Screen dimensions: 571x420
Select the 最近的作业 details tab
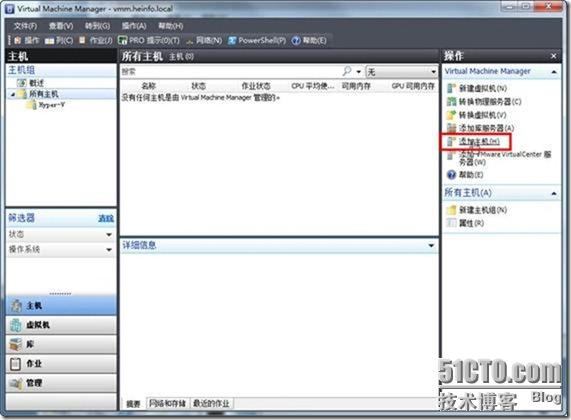[x=211, y=404]
